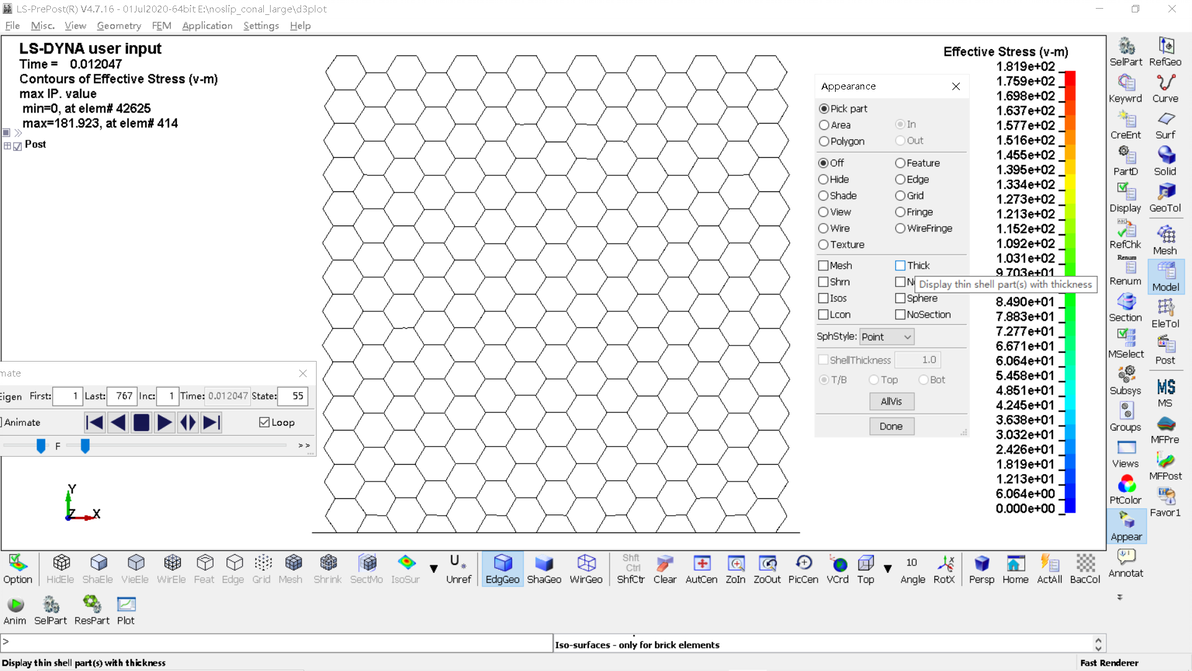The image size is (1192, 671).
Task: Click the Option icon in bottom toolbar
Action: pos(17,569)
